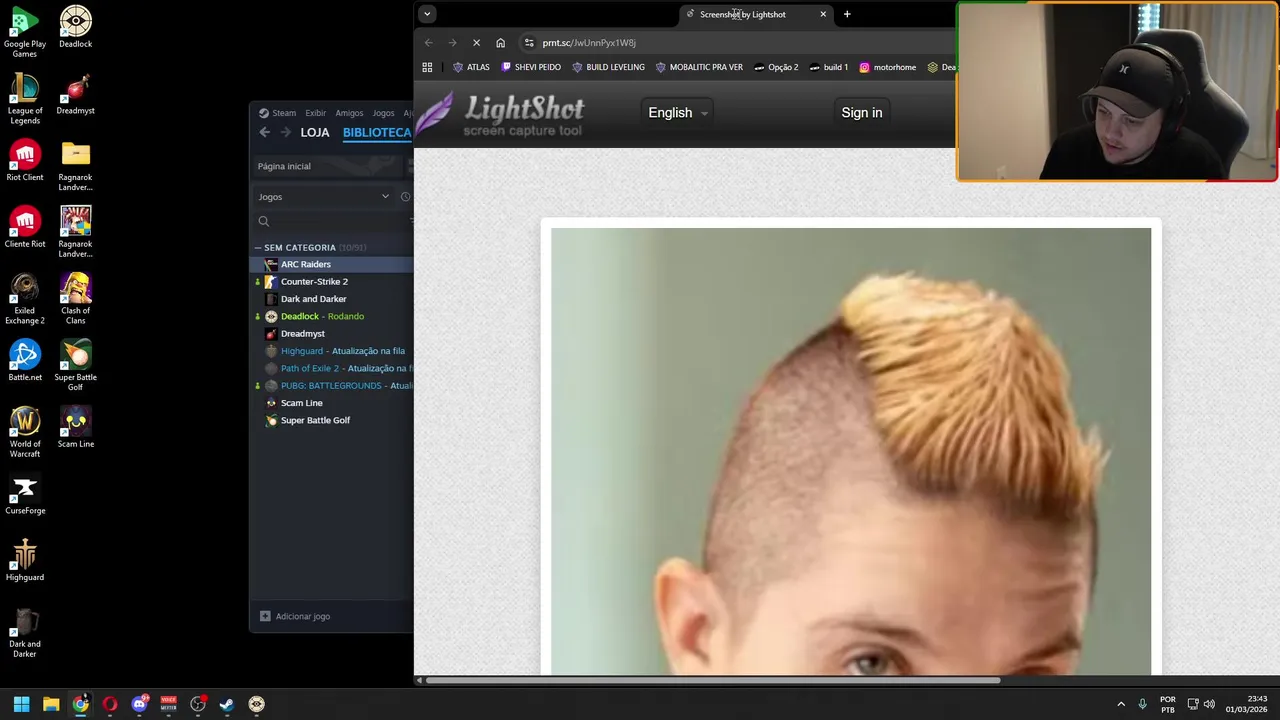Click the Sign in button
The height and width of the screenshot is (720, 1280).
[862, 112]
